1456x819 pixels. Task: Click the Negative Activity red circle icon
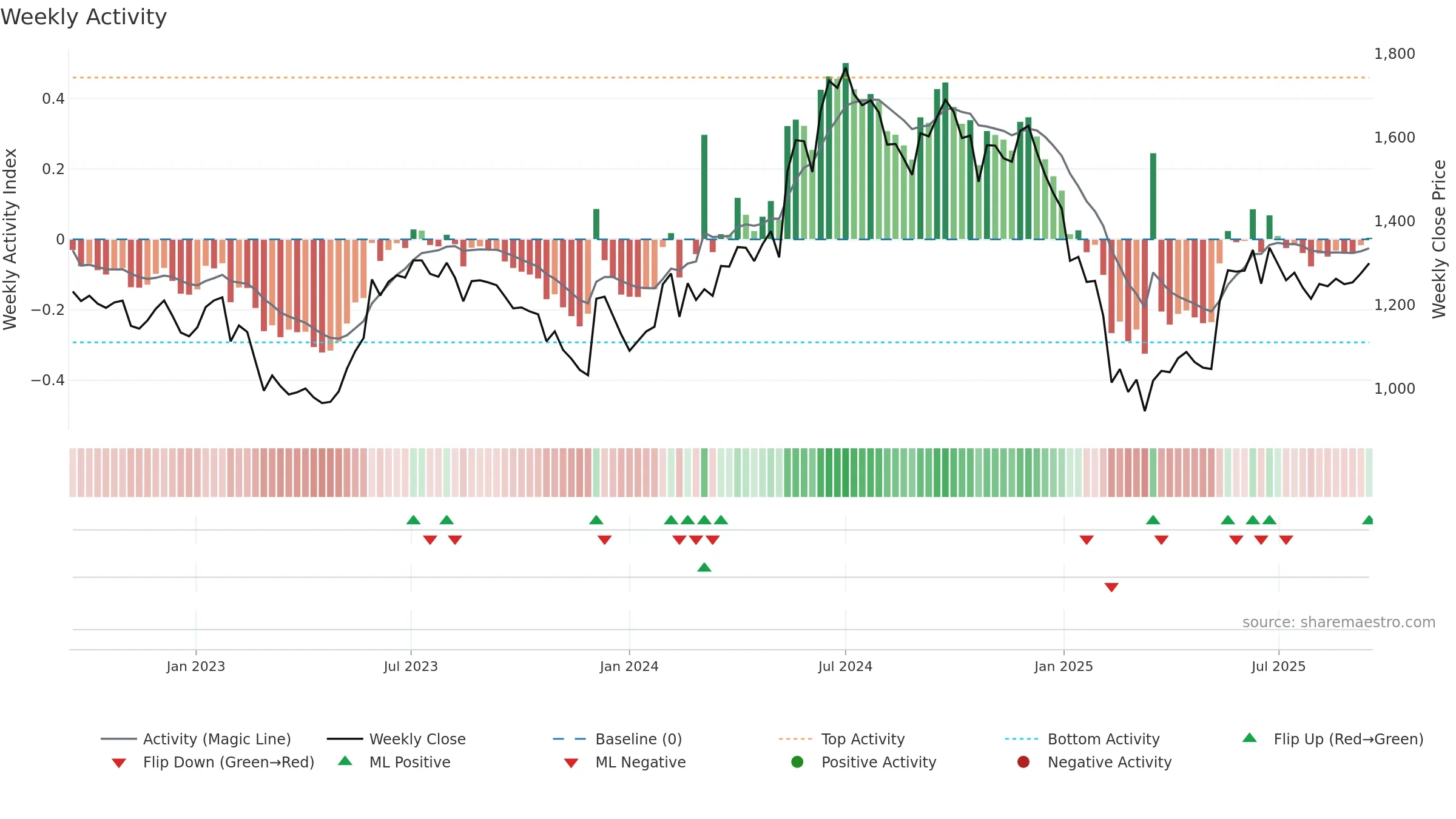[1023, 762]
